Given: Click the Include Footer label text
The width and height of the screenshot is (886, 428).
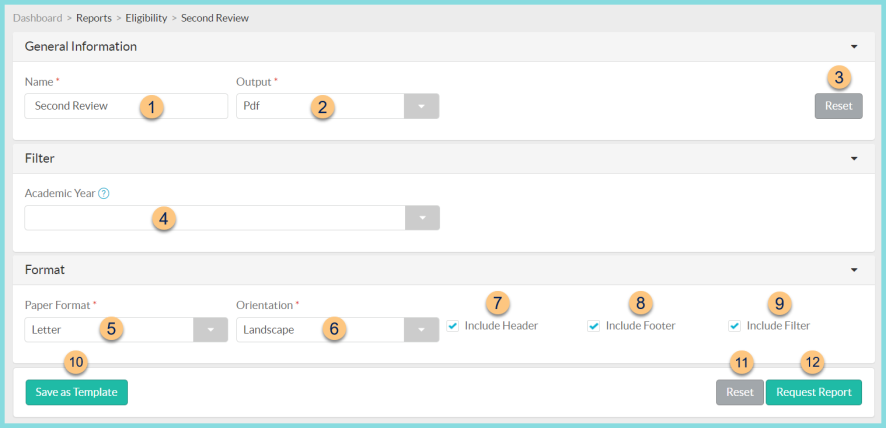Looking at the screenshot, I should coord(640,326).
